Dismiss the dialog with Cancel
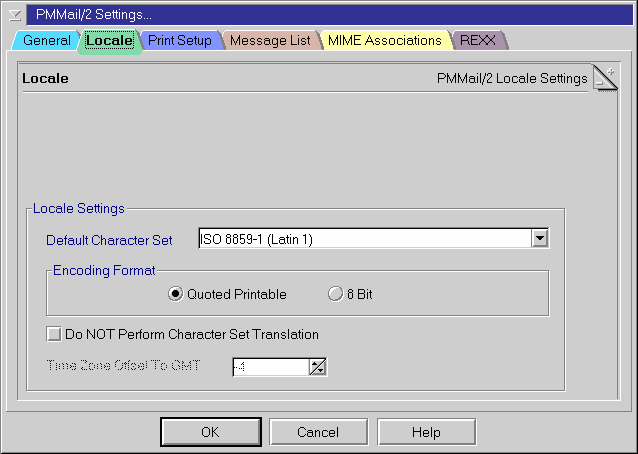The height and width of the screenshot is (454, 638). (318, 432)
